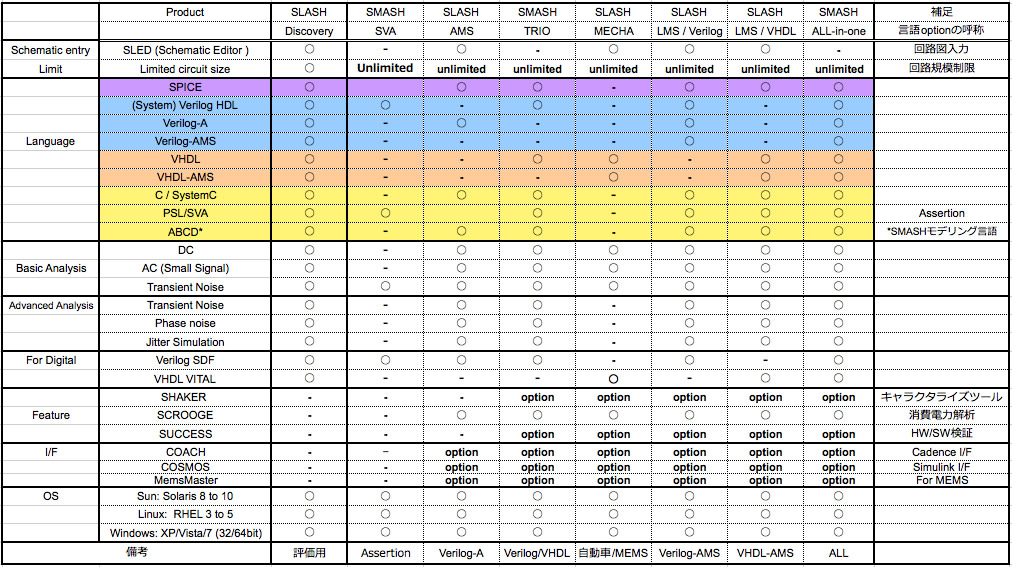Select the Windows: XP/Vista/7 (32/64bit) row label
The width and height of the screenshot is (1012, 567).
click(186, 531)
